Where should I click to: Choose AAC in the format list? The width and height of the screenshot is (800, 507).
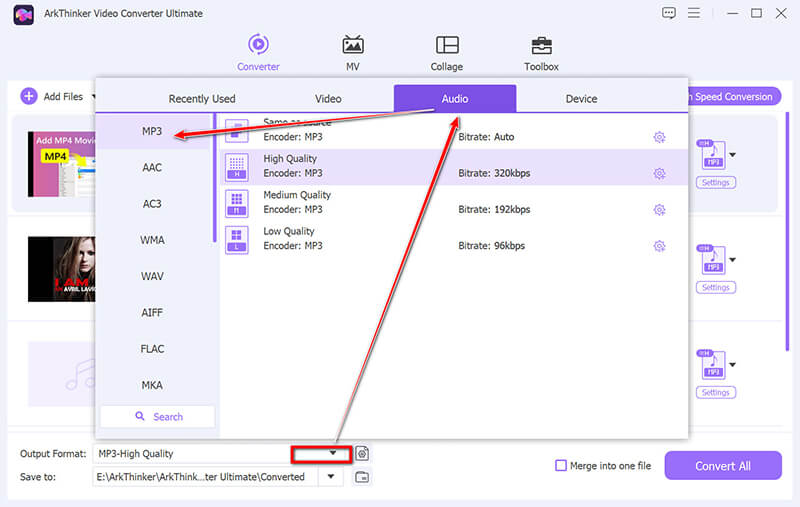[x=152, y=167]
